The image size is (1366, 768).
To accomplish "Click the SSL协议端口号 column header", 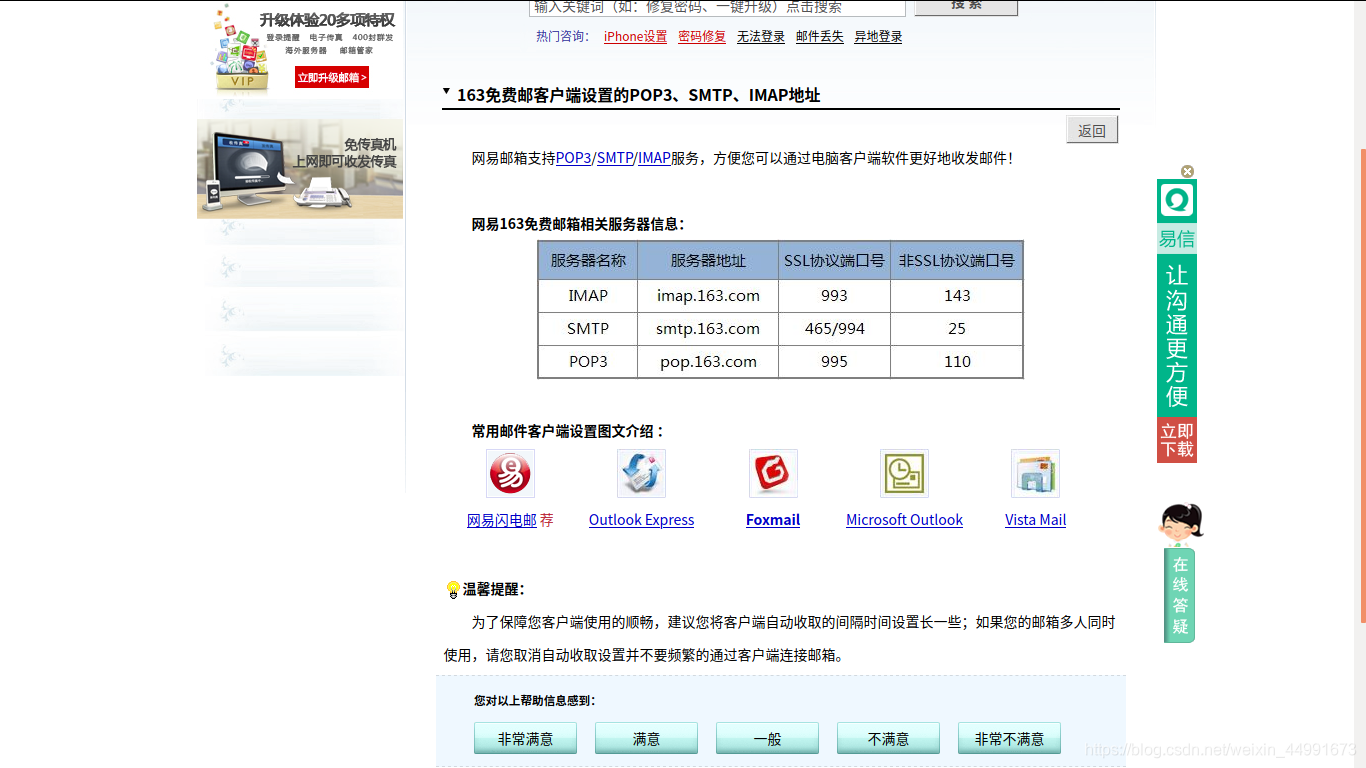I will (x=834, y=260).
